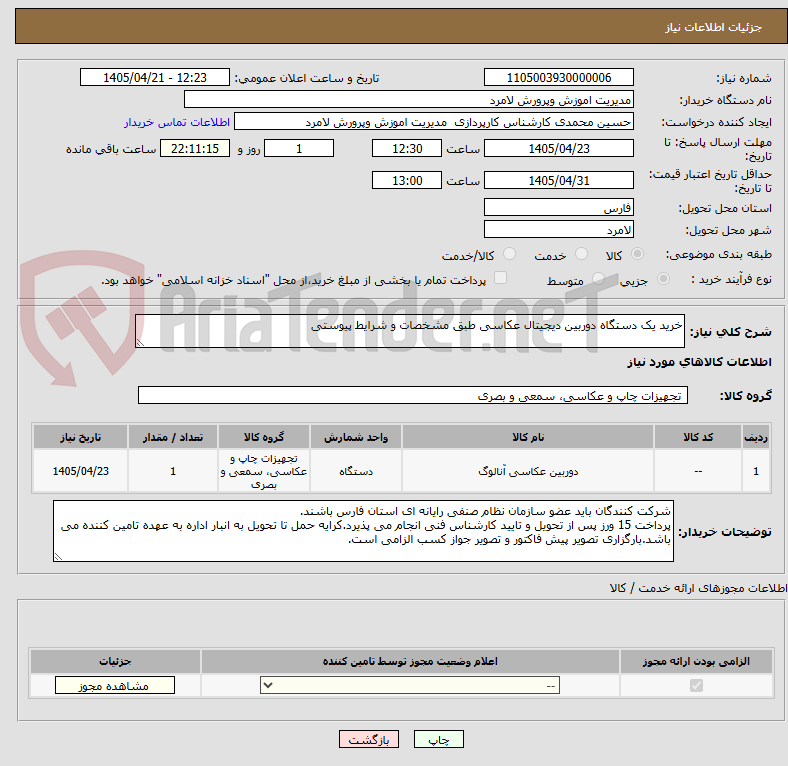
Task: Click the گروه کالا column header
Action: [264, 437]
